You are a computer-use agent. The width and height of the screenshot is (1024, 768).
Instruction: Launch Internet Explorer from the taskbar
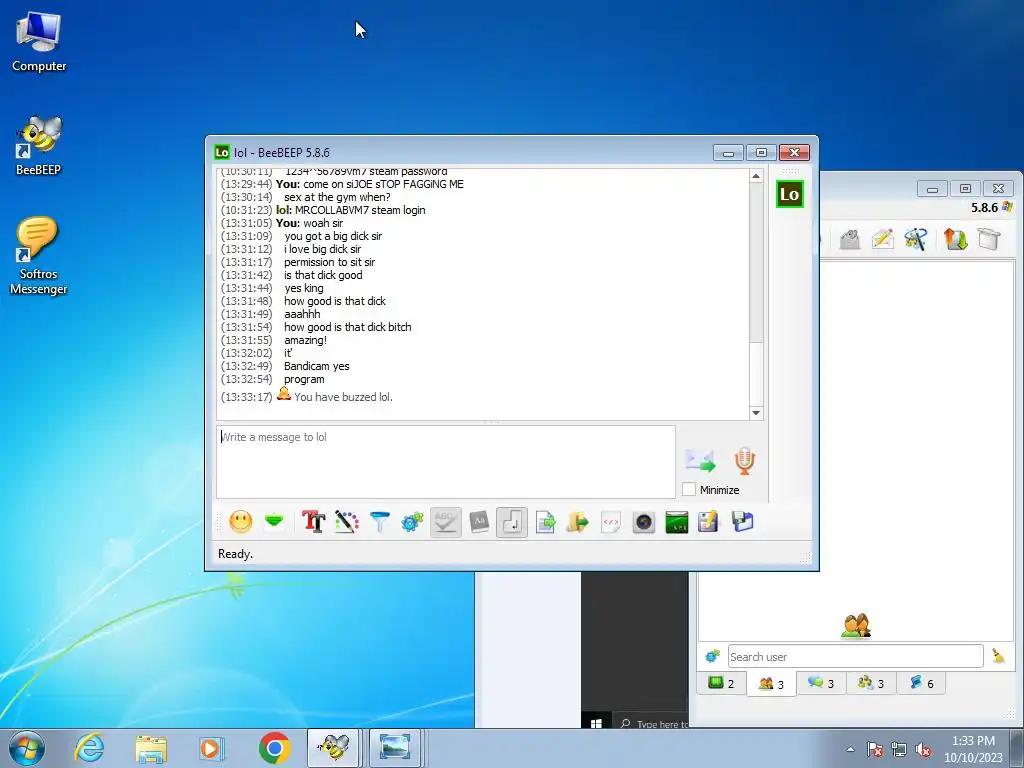coord(89,748)
